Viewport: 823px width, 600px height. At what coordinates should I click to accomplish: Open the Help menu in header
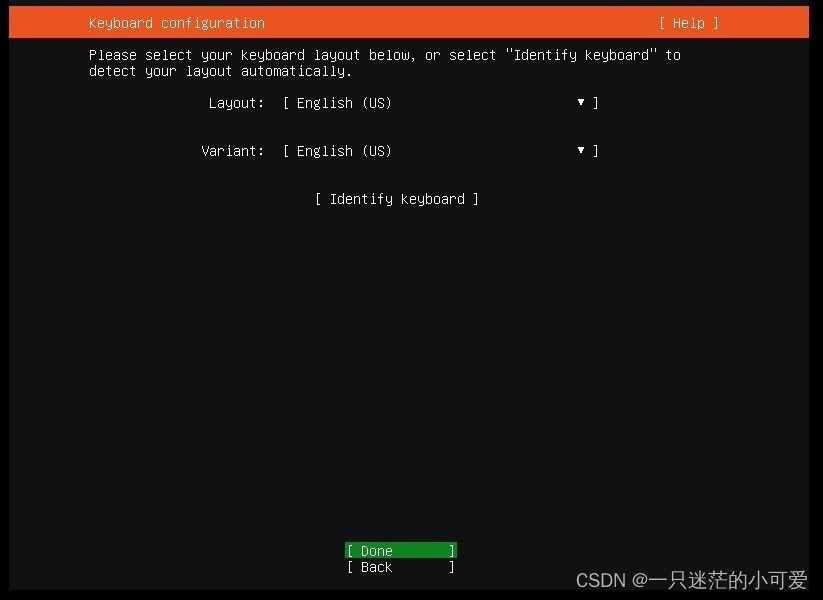click(689, 23)
